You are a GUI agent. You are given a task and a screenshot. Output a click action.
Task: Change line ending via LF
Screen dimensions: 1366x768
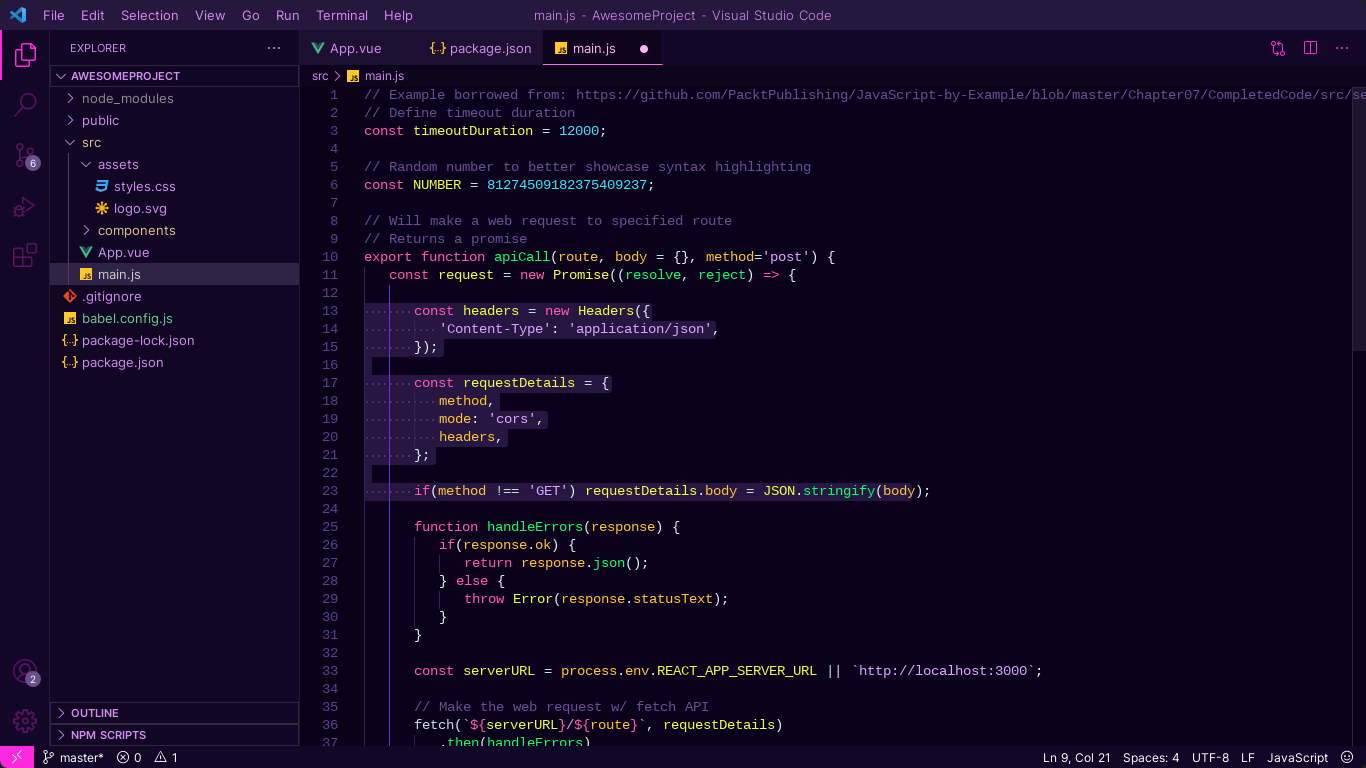(1247, 757)
